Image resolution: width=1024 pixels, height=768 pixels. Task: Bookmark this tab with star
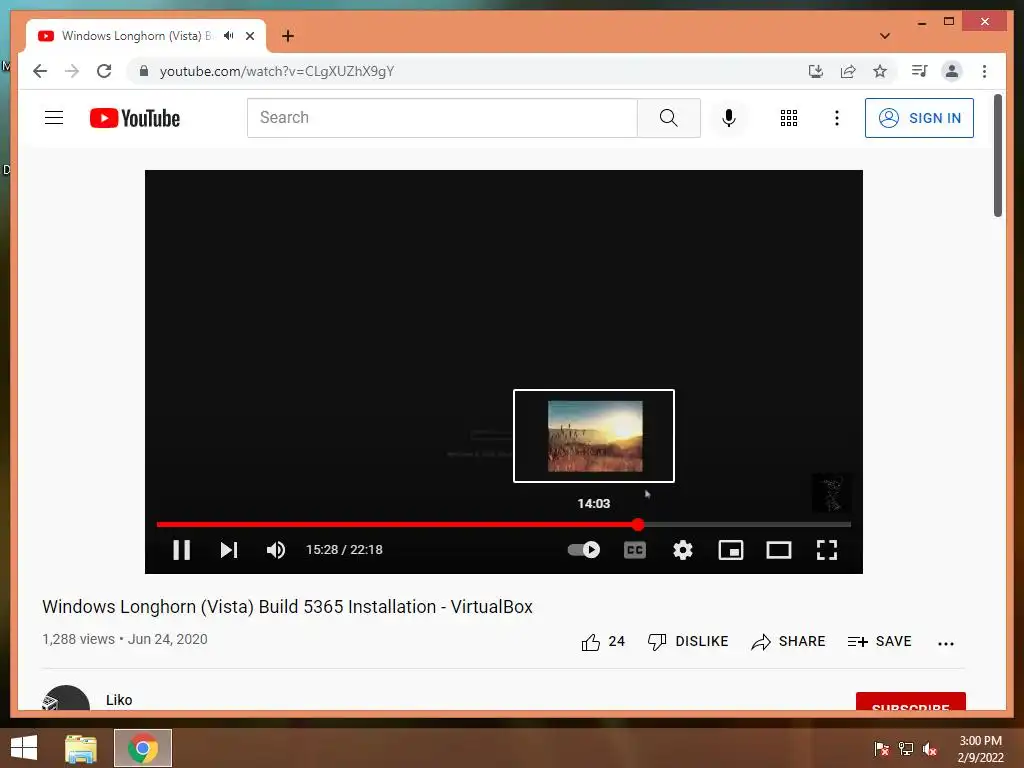(x=880, y=71)
